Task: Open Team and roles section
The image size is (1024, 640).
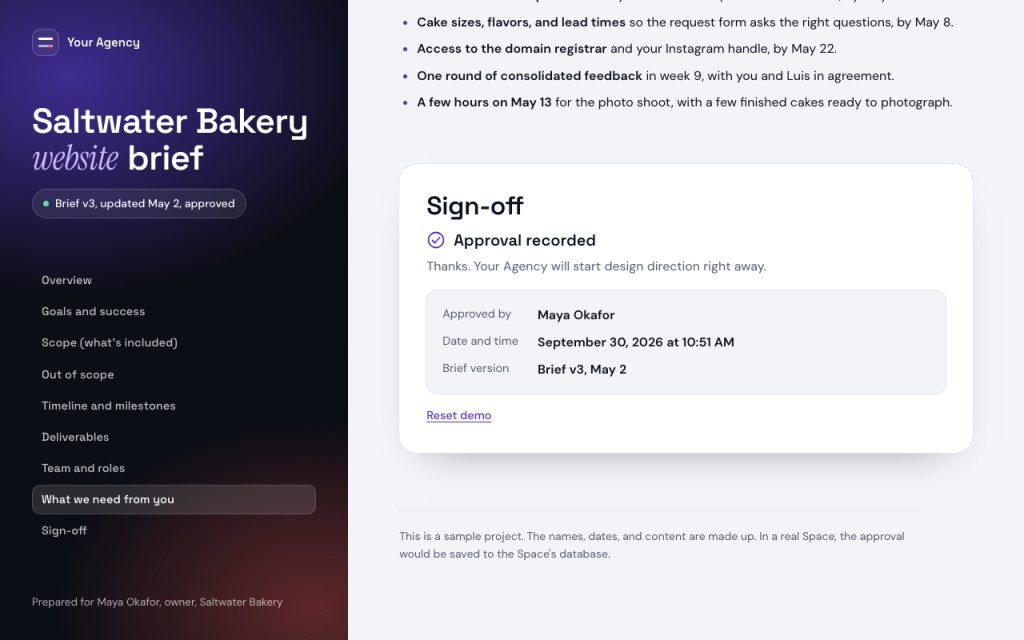Action: [x=82, y=468]
